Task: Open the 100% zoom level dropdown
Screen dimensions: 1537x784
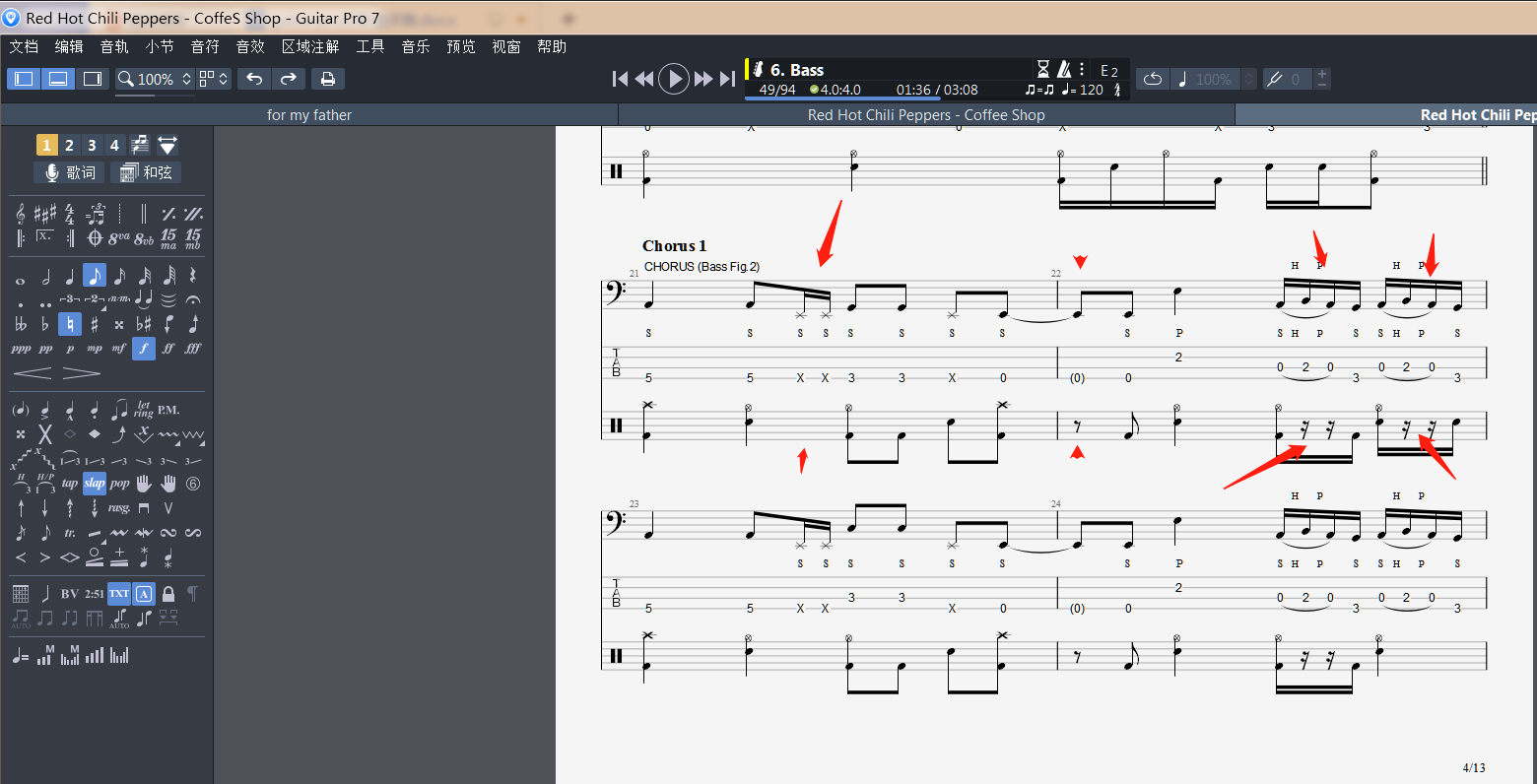Action: tap(155, 79)
